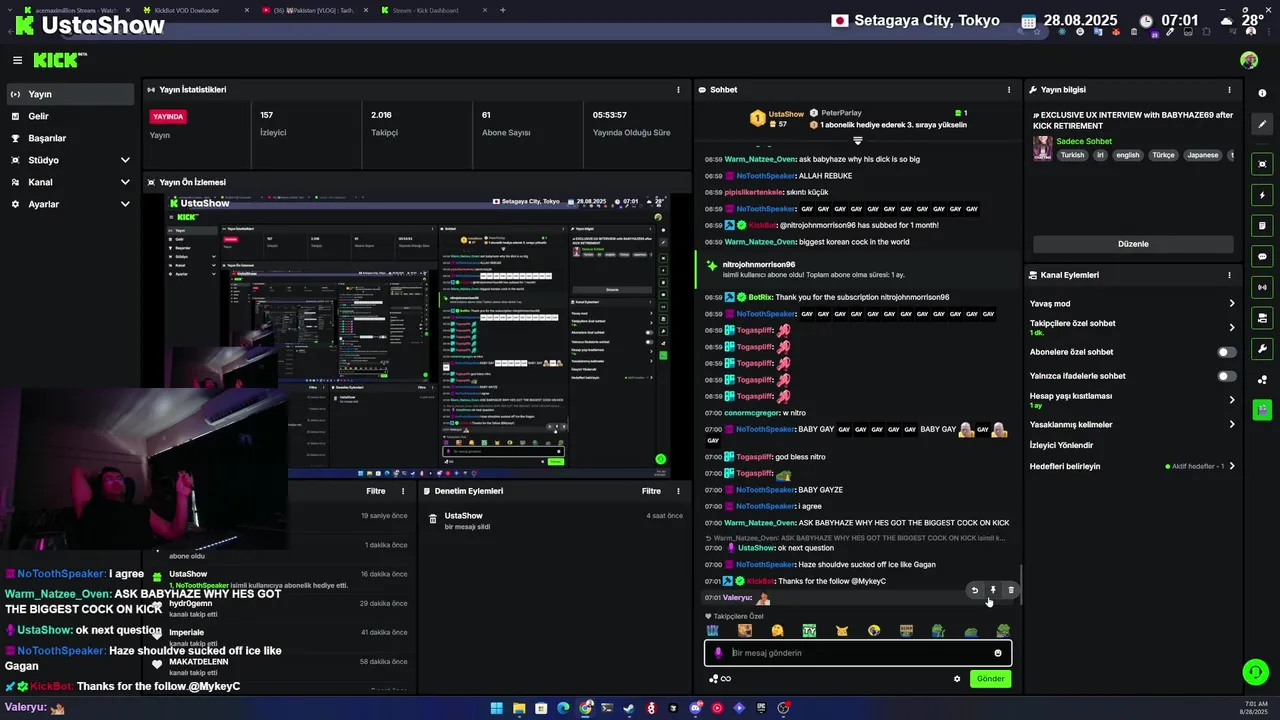
Task: Open File Explorer from the taskbar
Action: pos(519,708)
